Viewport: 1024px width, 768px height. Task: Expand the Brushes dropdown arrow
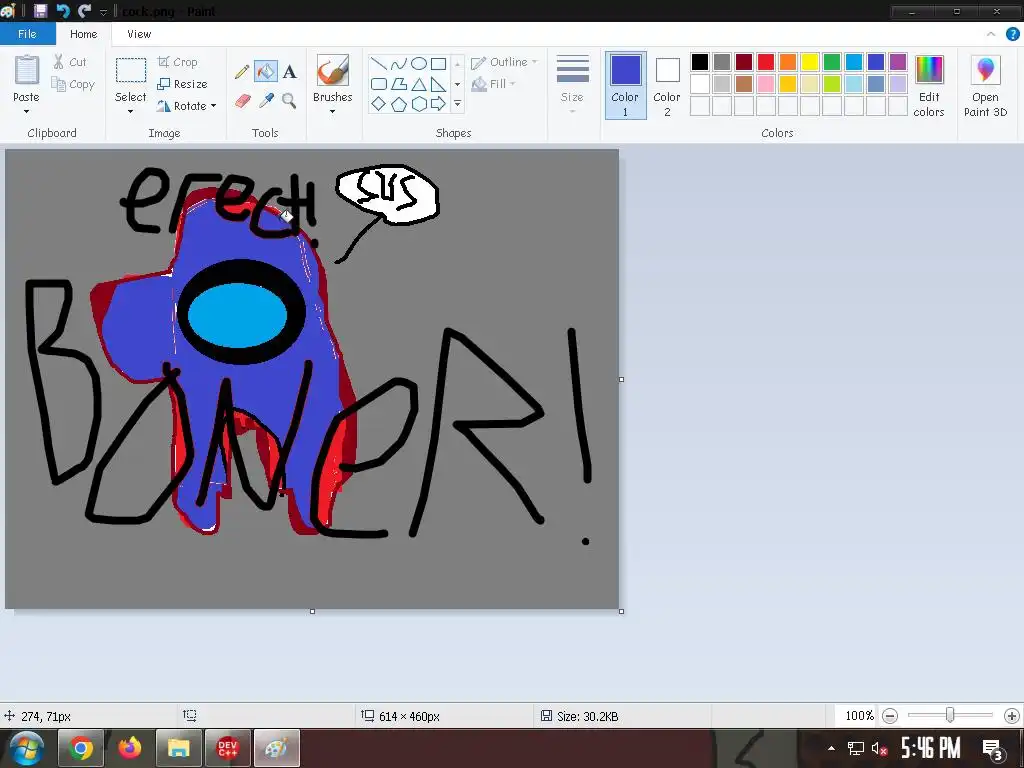click(332, 112)
